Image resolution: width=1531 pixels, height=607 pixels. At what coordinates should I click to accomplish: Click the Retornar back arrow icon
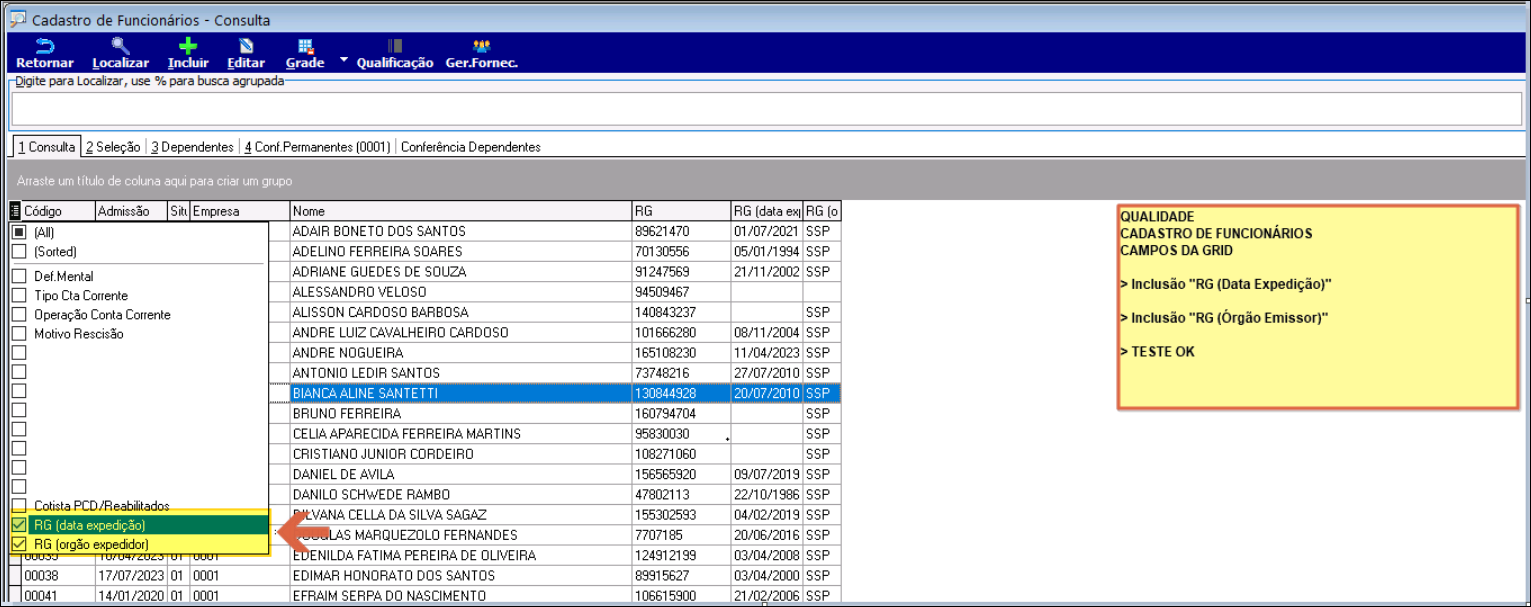click(44, 46)
